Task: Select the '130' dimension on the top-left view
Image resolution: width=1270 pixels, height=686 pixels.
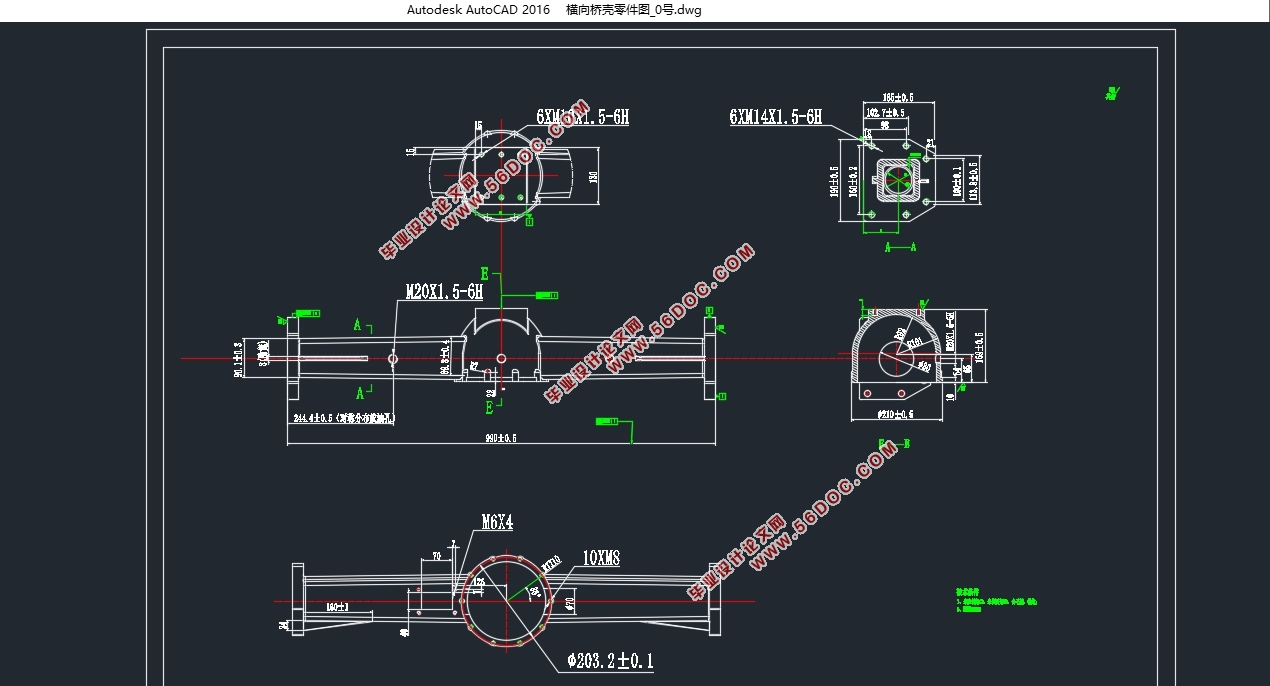Action: tap(592, 176)
